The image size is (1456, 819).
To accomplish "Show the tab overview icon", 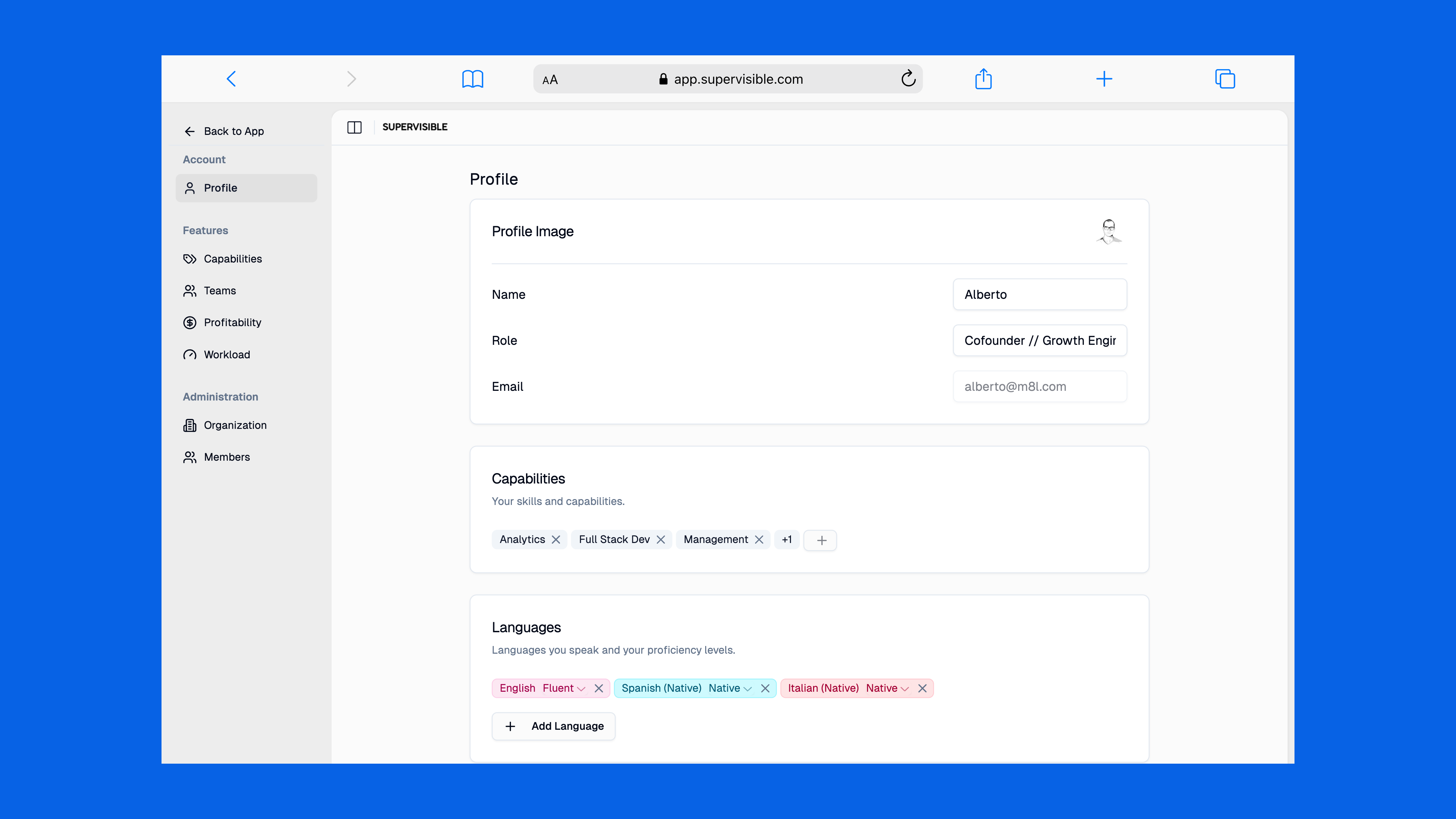I will (x=1225, y=79).
